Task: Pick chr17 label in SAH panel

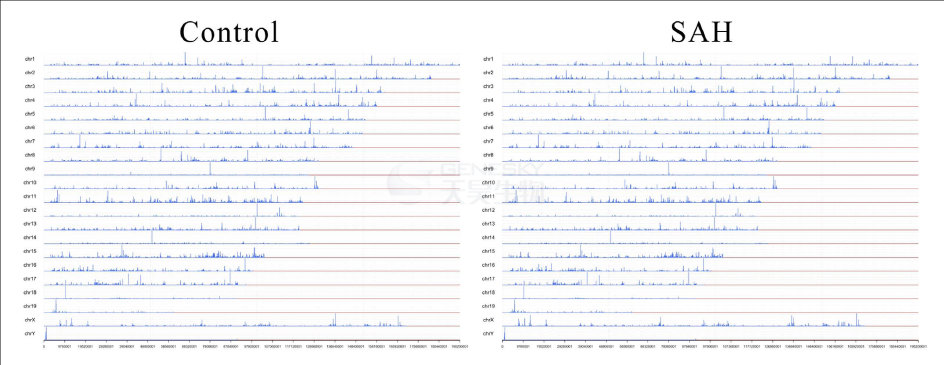Action: 489,279
